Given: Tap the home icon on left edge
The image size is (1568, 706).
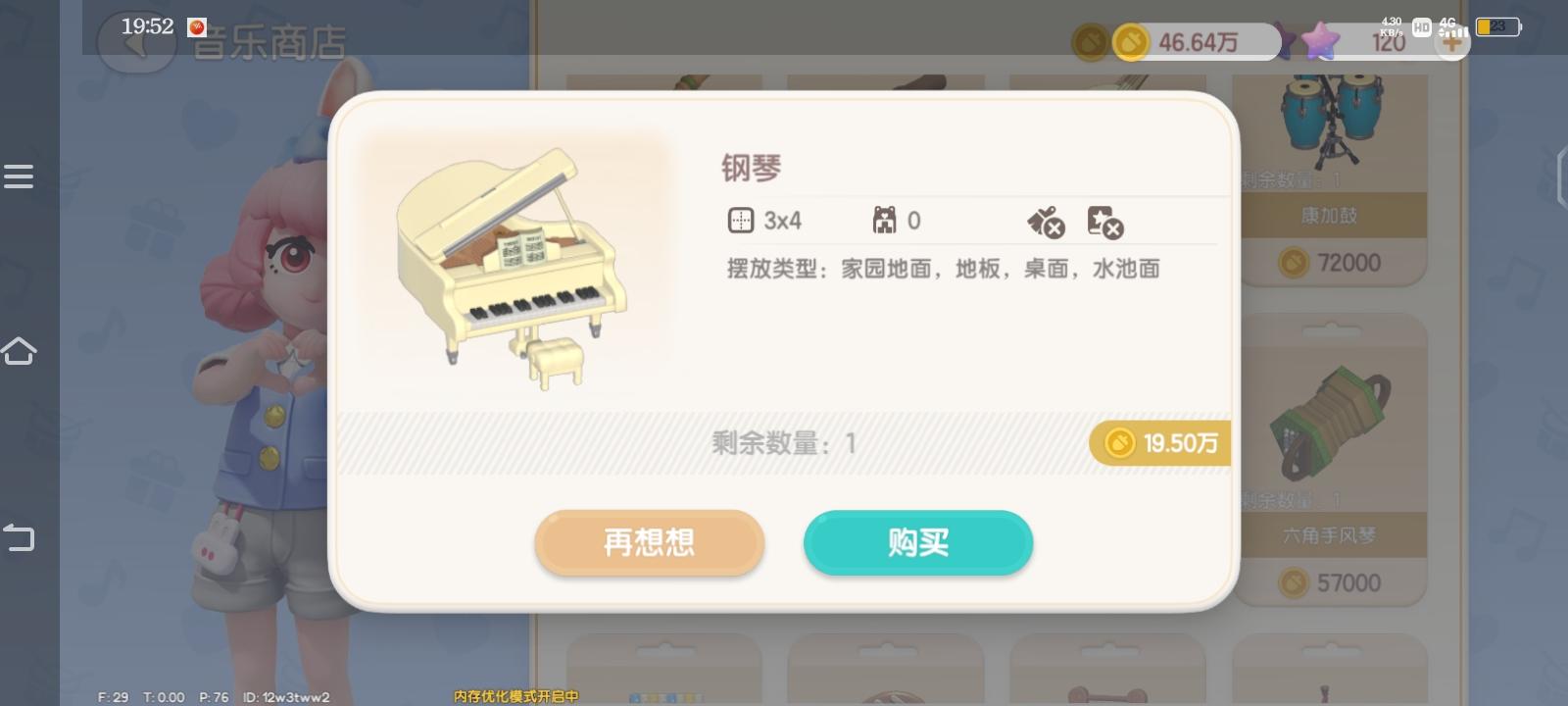Looking at the screenshot, I should pyautogui.click(x=19, y=351).
